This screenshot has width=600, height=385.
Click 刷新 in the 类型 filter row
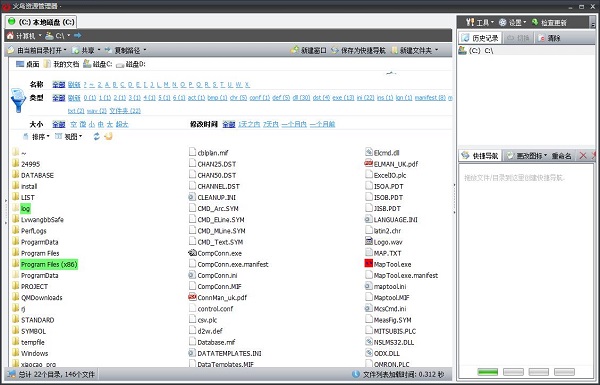click(x=74, y=98)
